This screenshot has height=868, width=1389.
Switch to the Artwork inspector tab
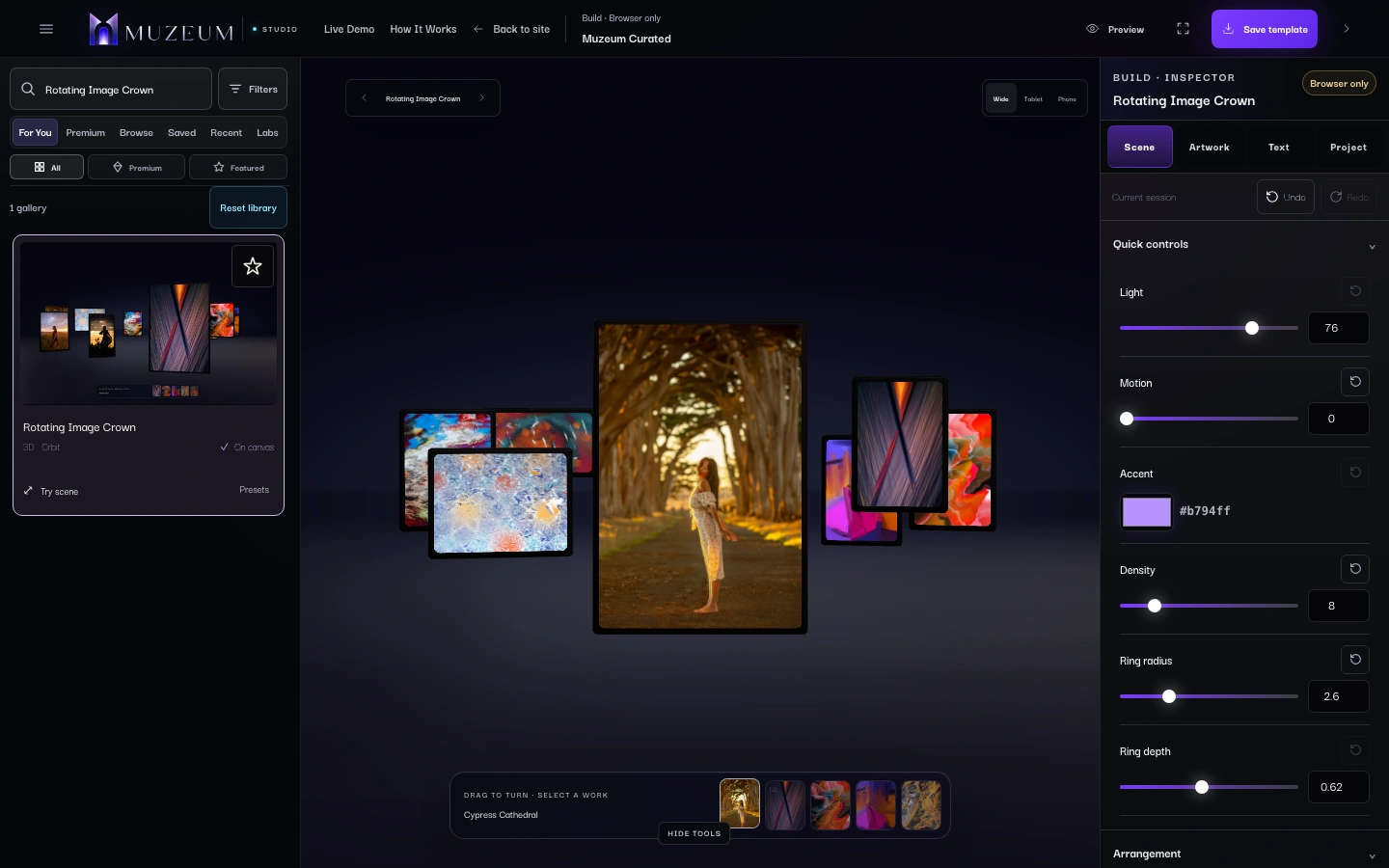(1210, 148)
